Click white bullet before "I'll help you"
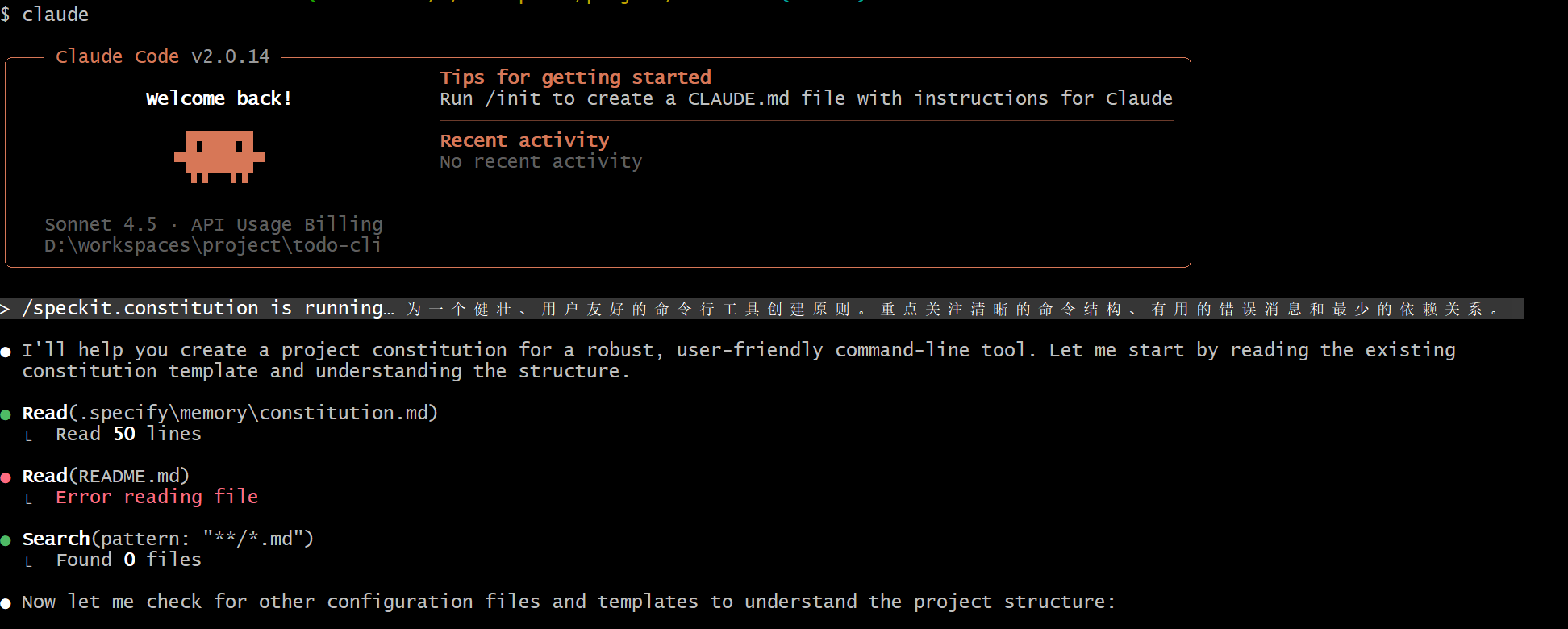 6,352
